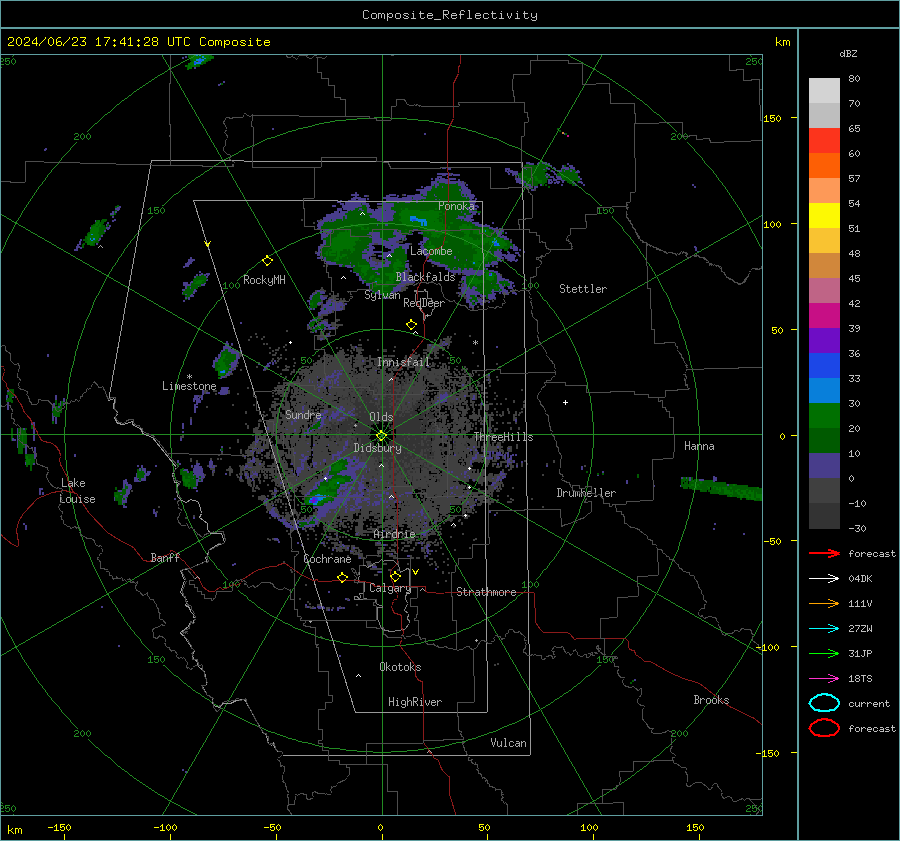Click the dBZ legend heading

(x=848, y=54)
